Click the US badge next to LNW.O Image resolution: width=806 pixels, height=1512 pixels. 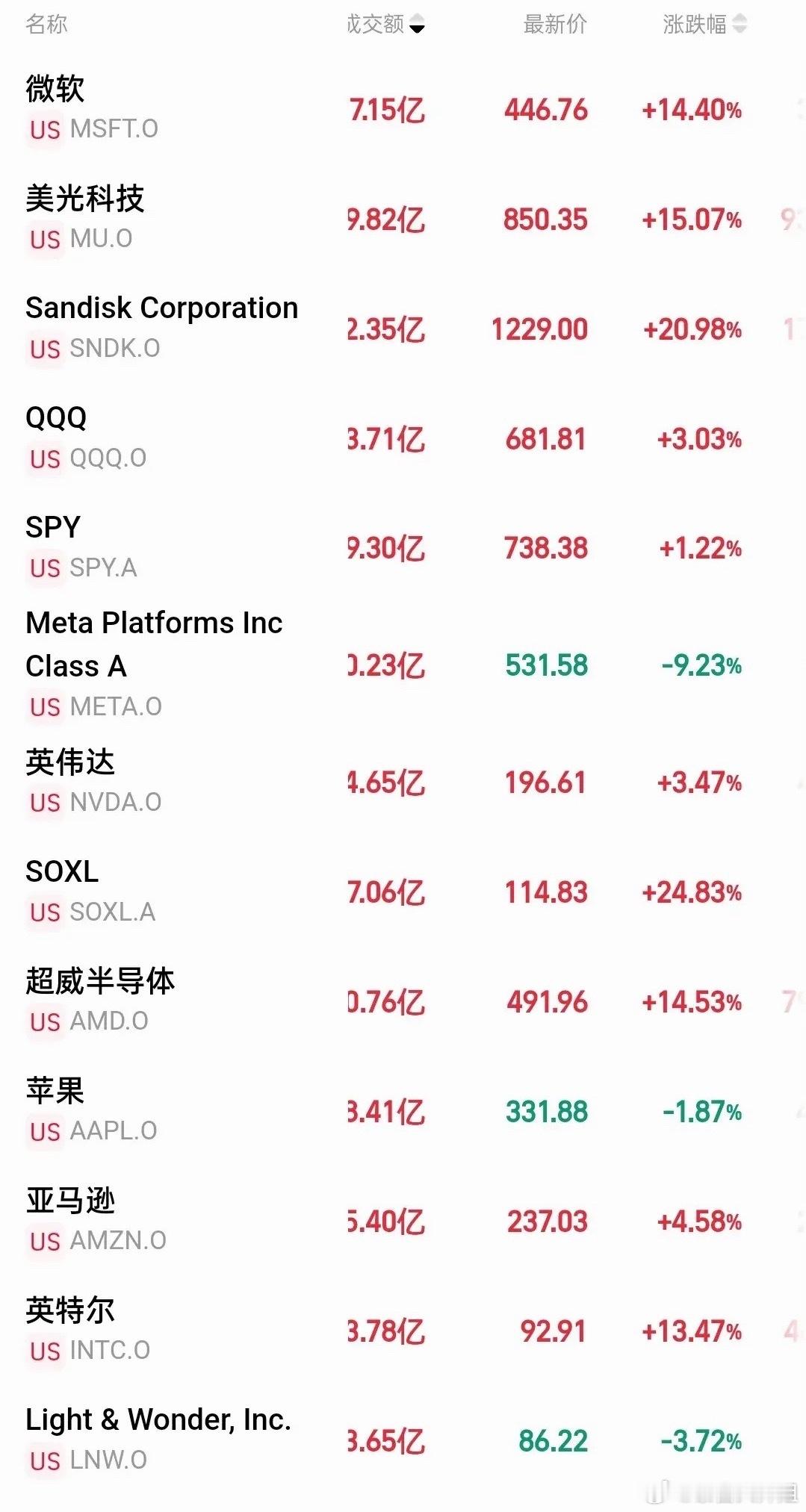click(x=45, y=1461)
